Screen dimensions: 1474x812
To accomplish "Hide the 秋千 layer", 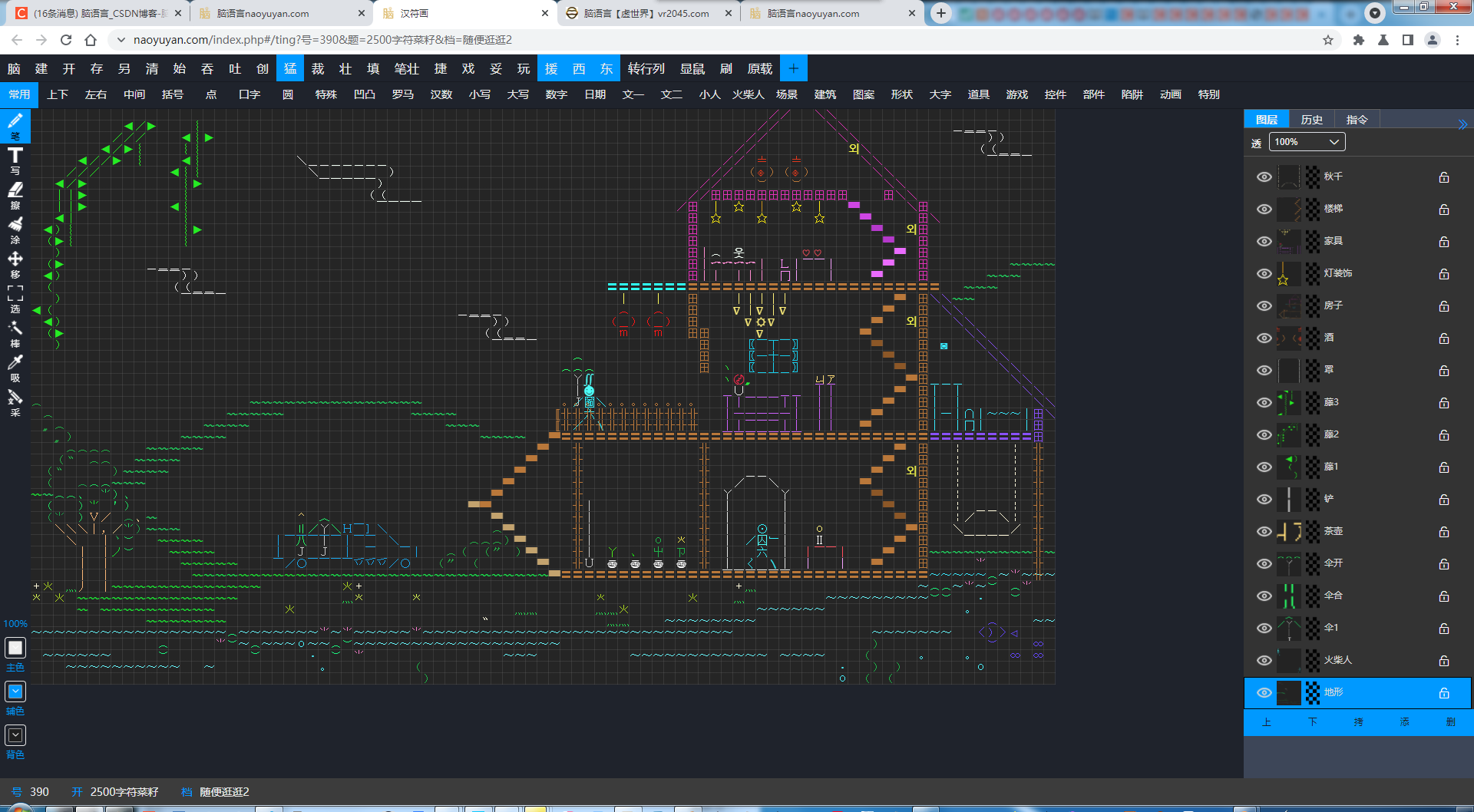I will pyautogui.click(x=1264, y=177).
